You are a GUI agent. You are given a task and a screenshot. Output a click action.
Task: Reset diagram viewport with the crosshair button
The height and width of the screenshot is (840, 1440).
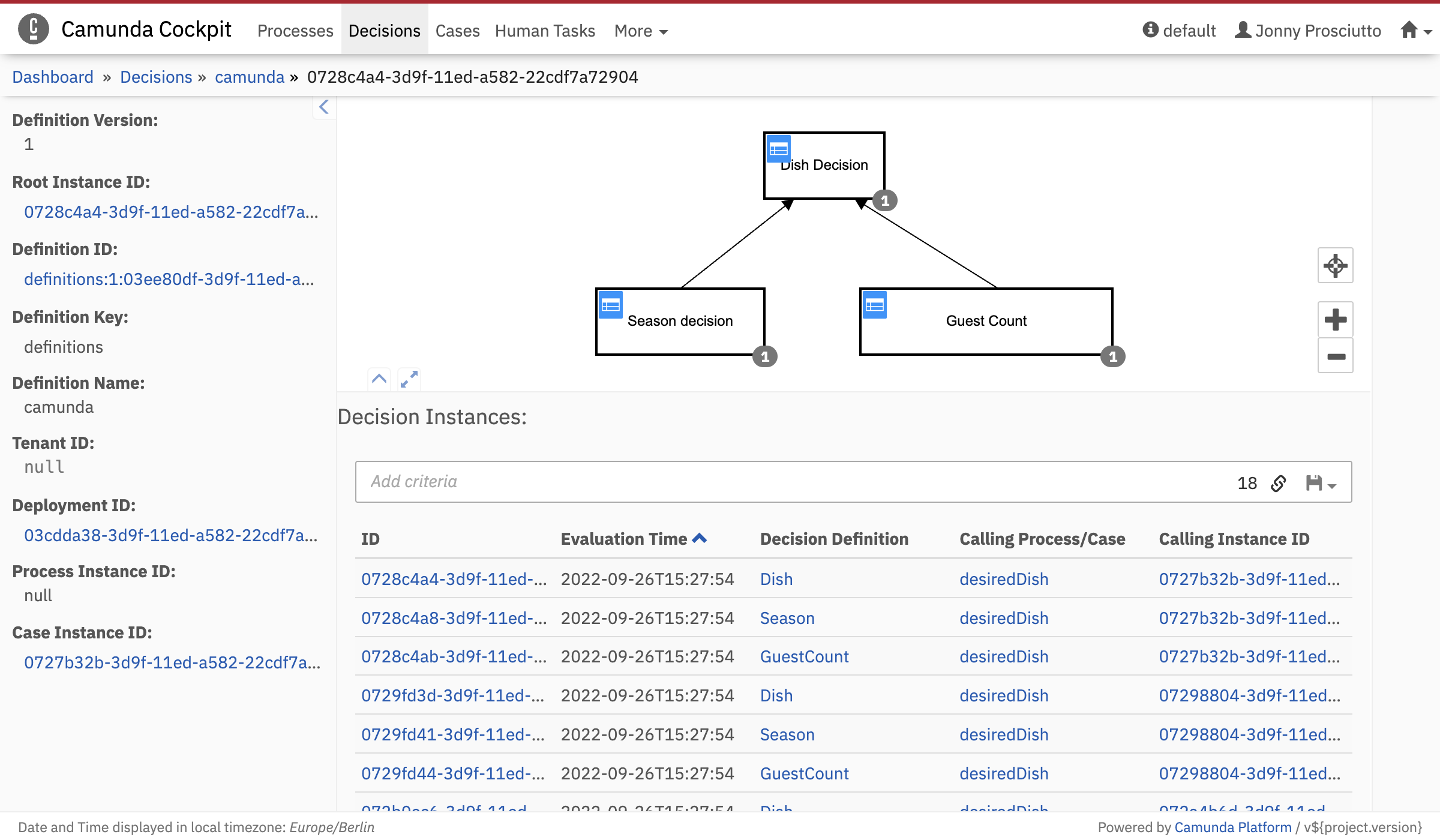(x=1336, y=265)
